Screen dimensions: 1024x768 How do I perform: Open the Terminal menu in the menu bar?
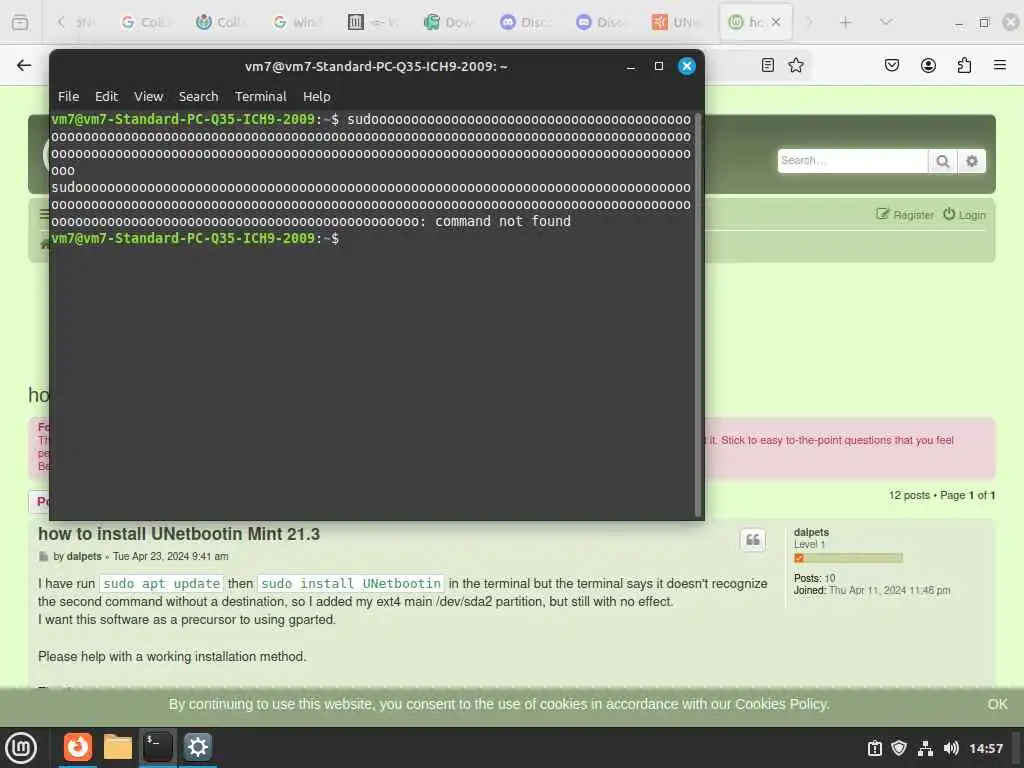[x=261, y=97]
